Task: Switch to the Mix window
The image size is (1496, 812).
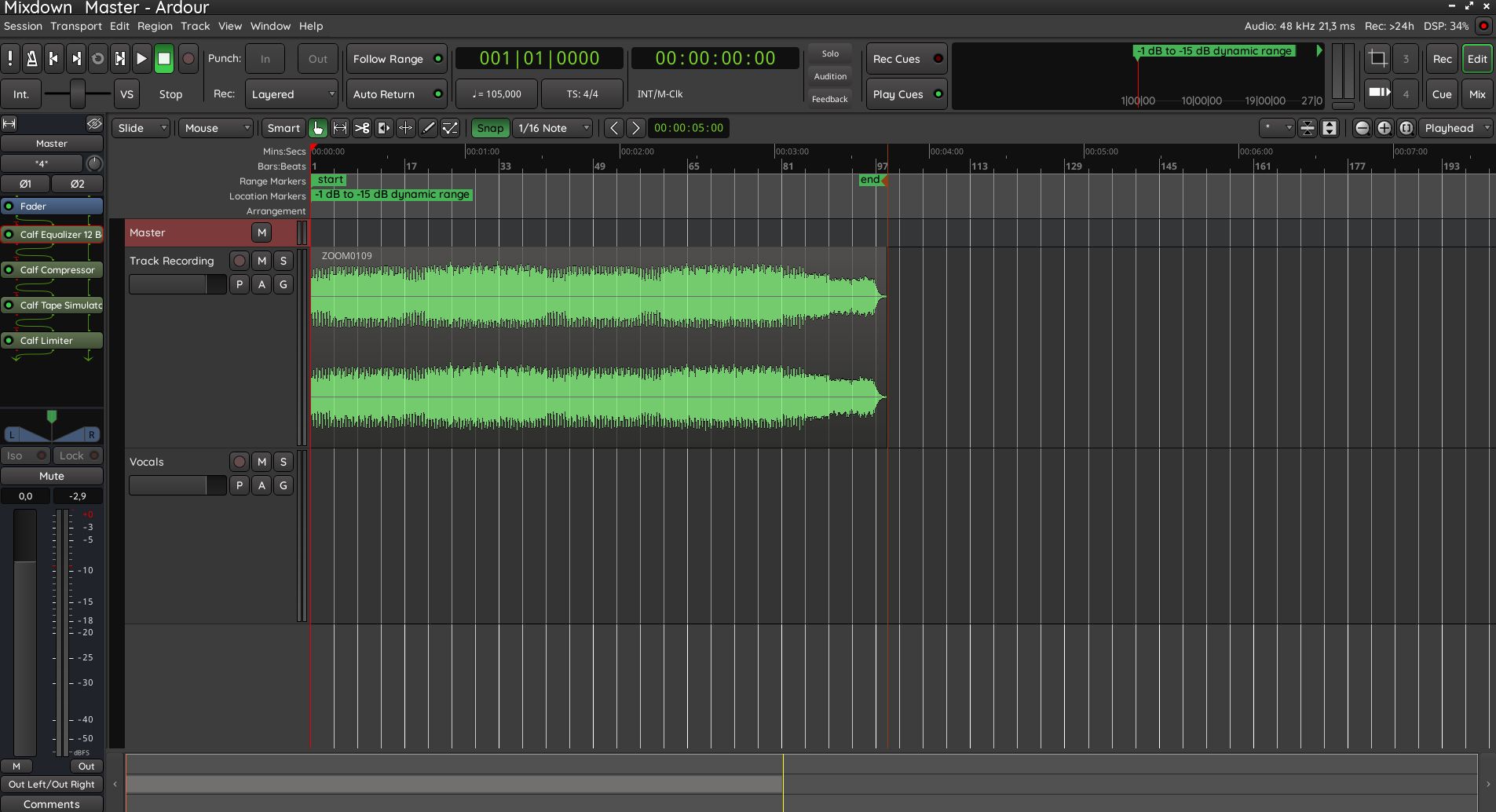Action: click(x=1477, y=94)
